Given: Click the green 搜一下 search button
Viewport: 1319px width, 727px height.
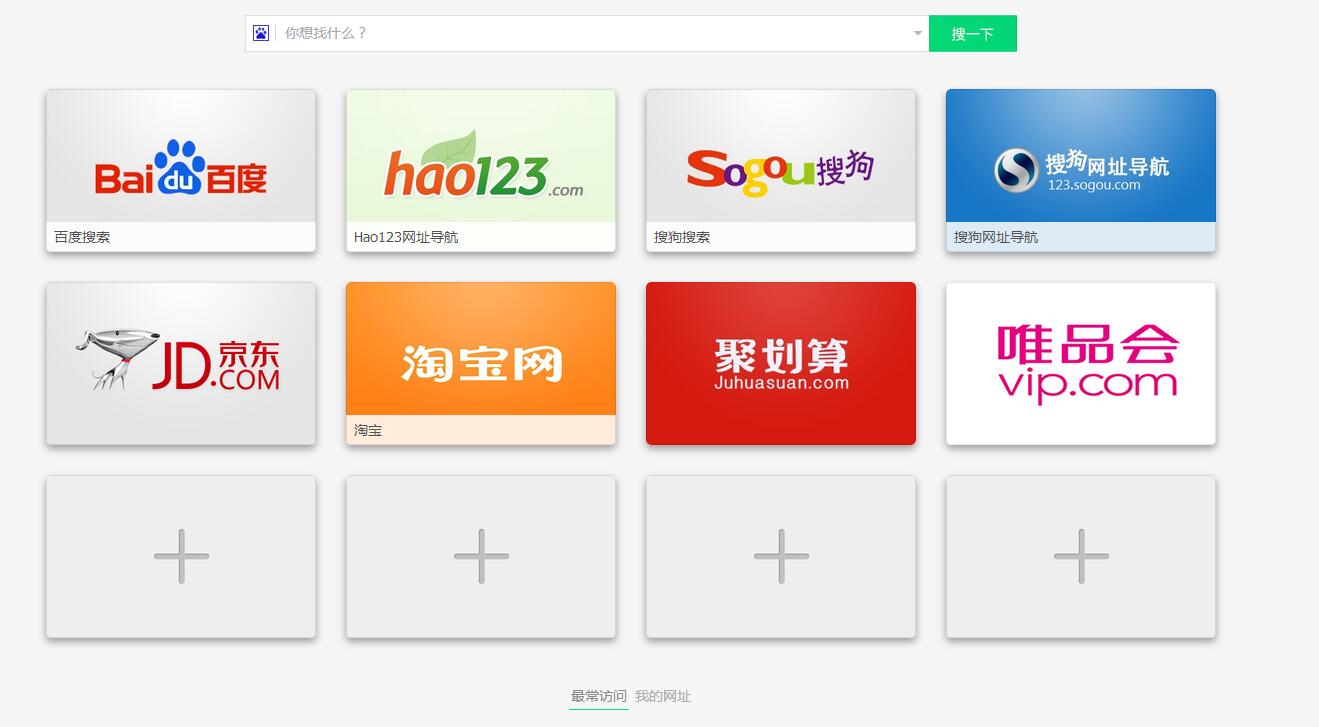Looking at the screenshot, I should [972, 33].
